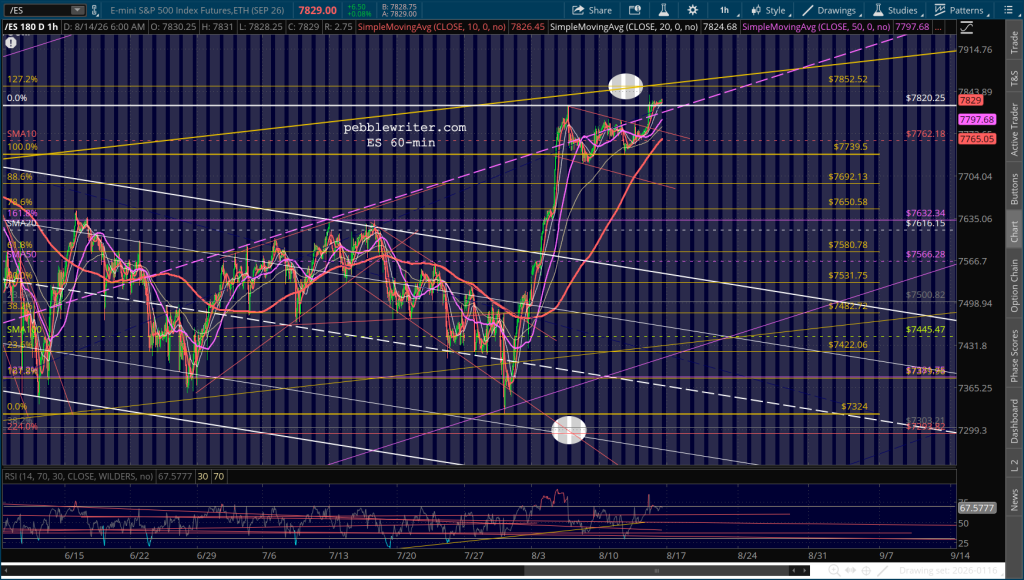Expand the ellipsis for more study values

point(938,27)
